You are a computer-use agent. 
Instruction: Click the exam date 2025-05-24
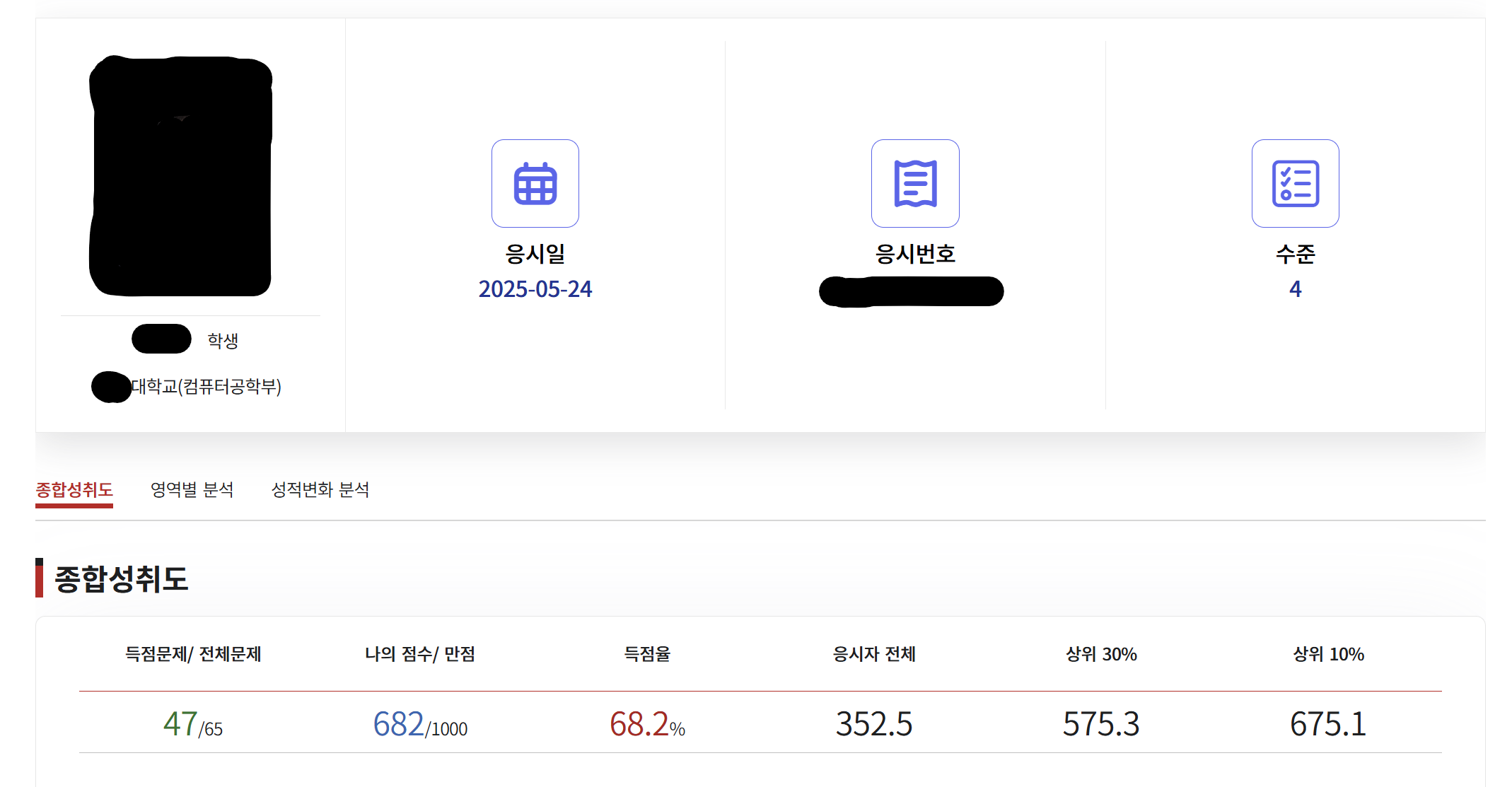pos(535,289)
